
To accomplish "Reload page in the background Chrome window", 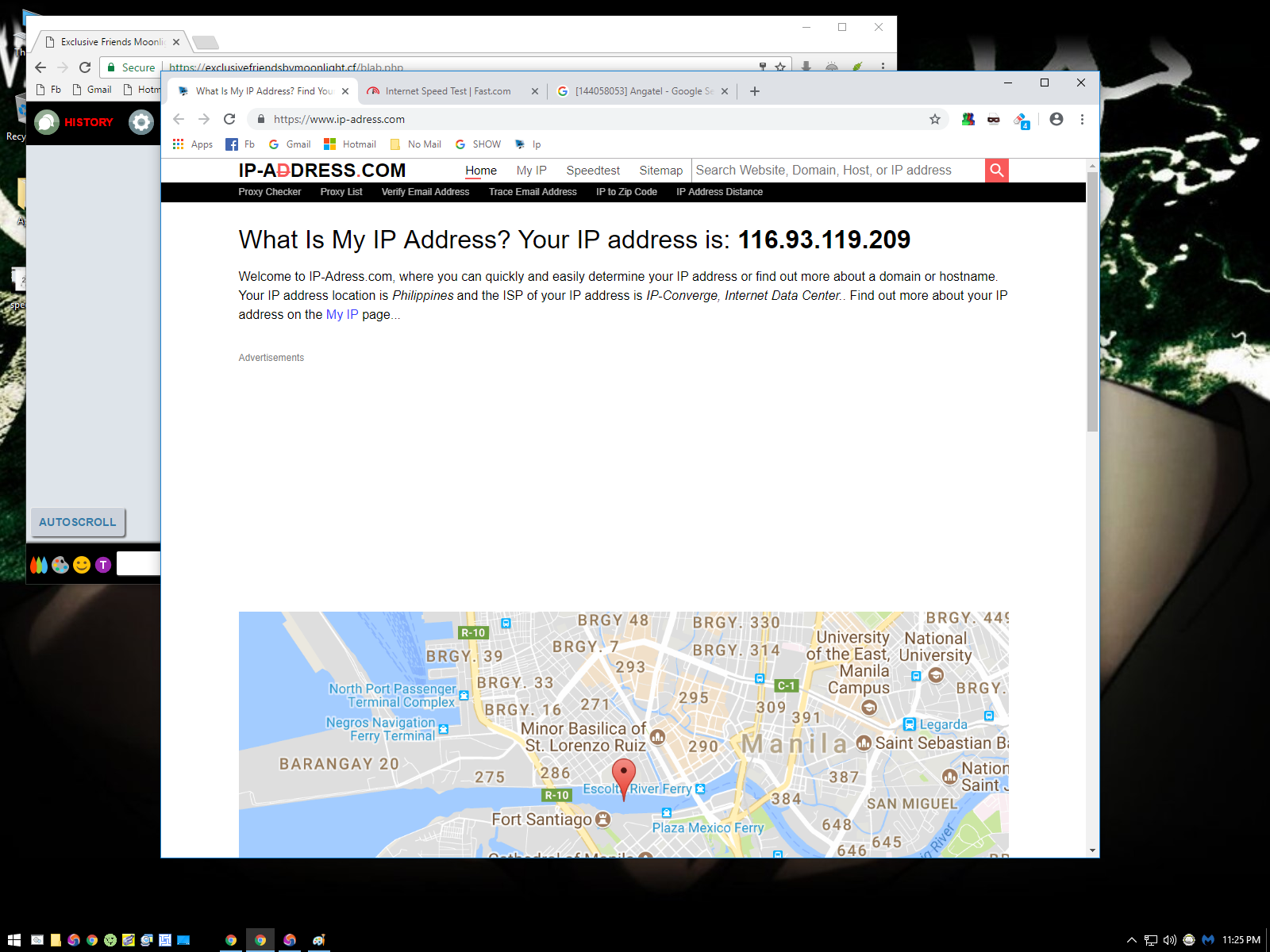I will [x=85, y=67].
